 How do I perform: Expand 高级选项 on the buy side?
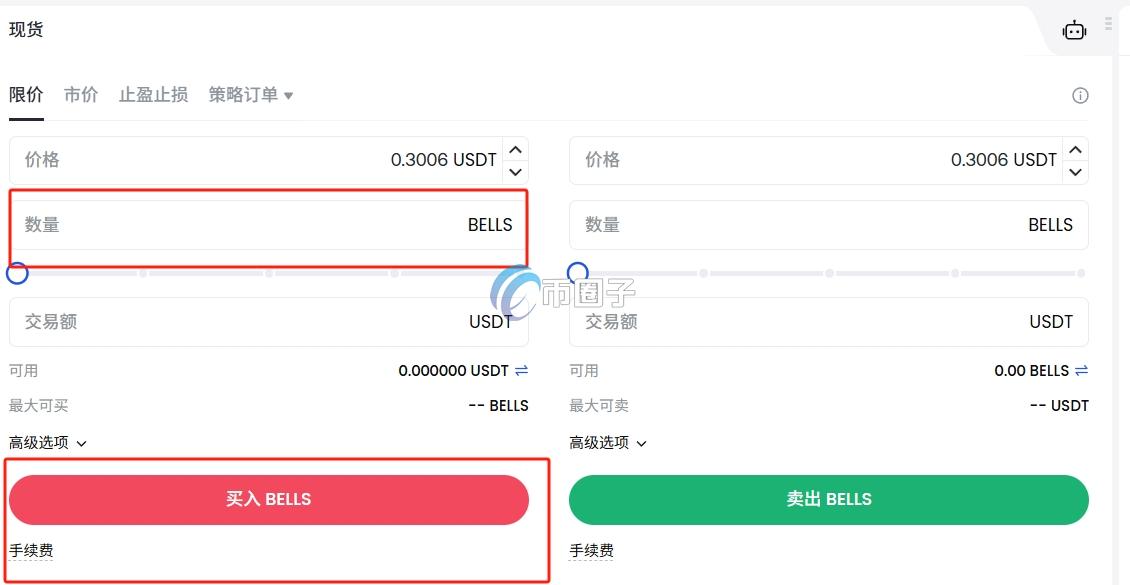[x=48, y=442]
